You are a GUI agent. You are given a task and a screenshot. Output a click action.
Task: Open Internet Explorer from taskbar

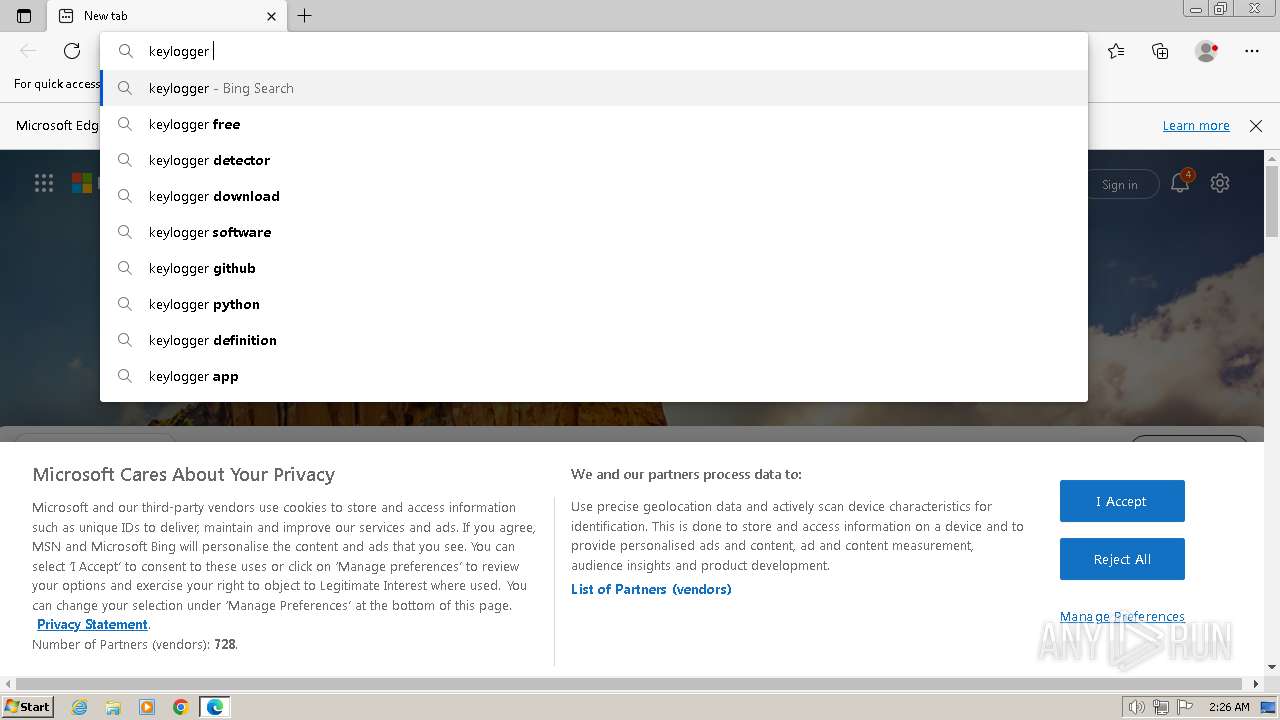pos(80,707)
